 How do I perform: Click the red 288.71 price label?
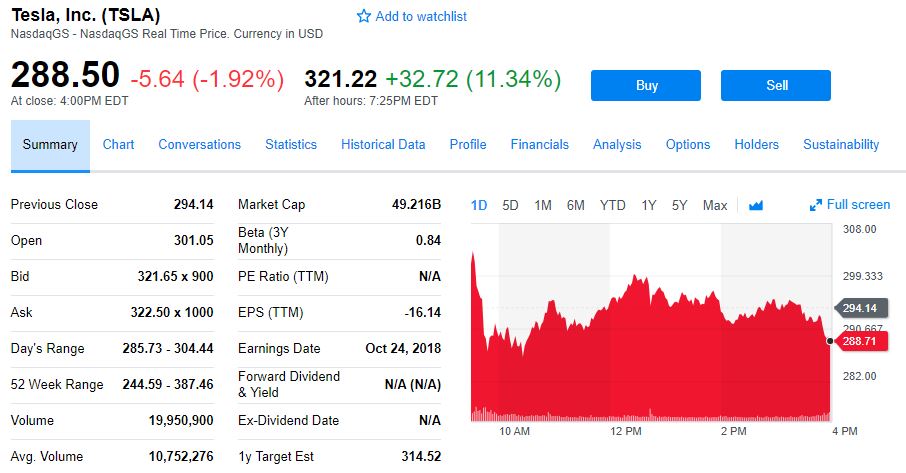pyautogui.click(x=863, y=342)
